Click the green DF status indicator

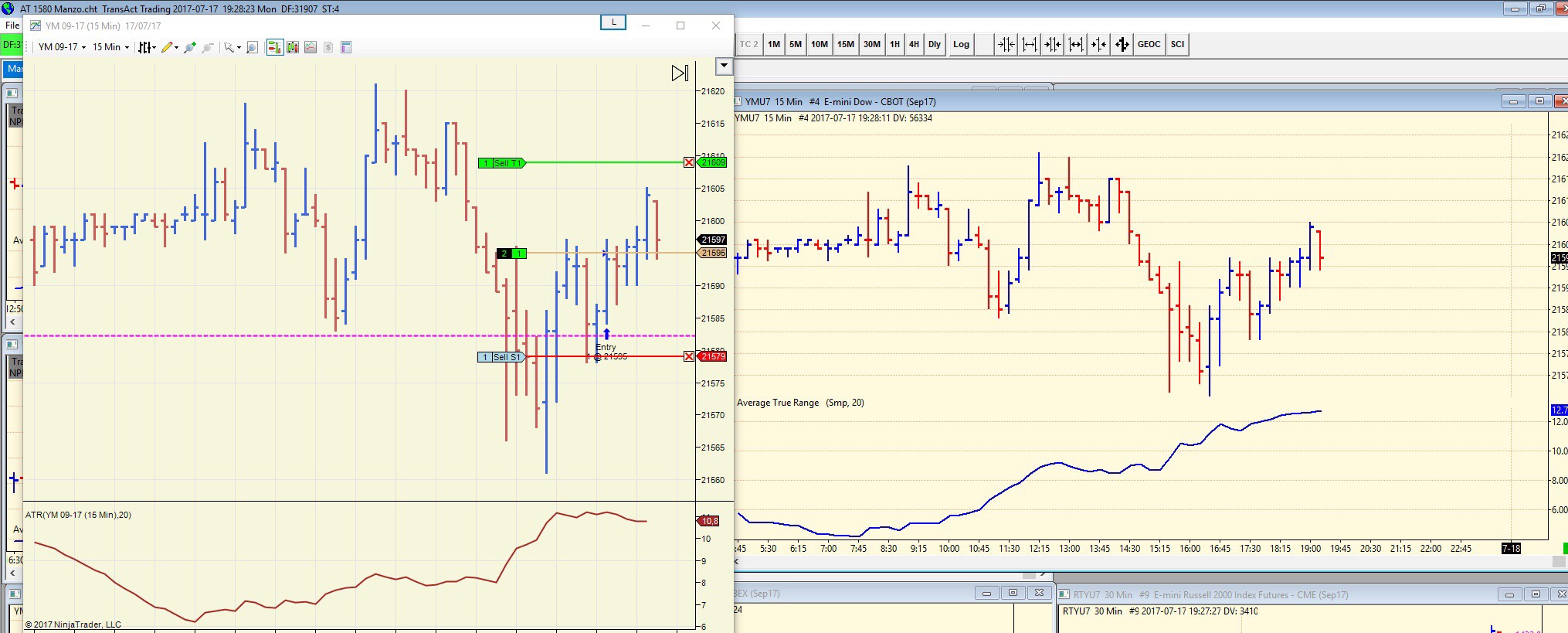[12, 45]
